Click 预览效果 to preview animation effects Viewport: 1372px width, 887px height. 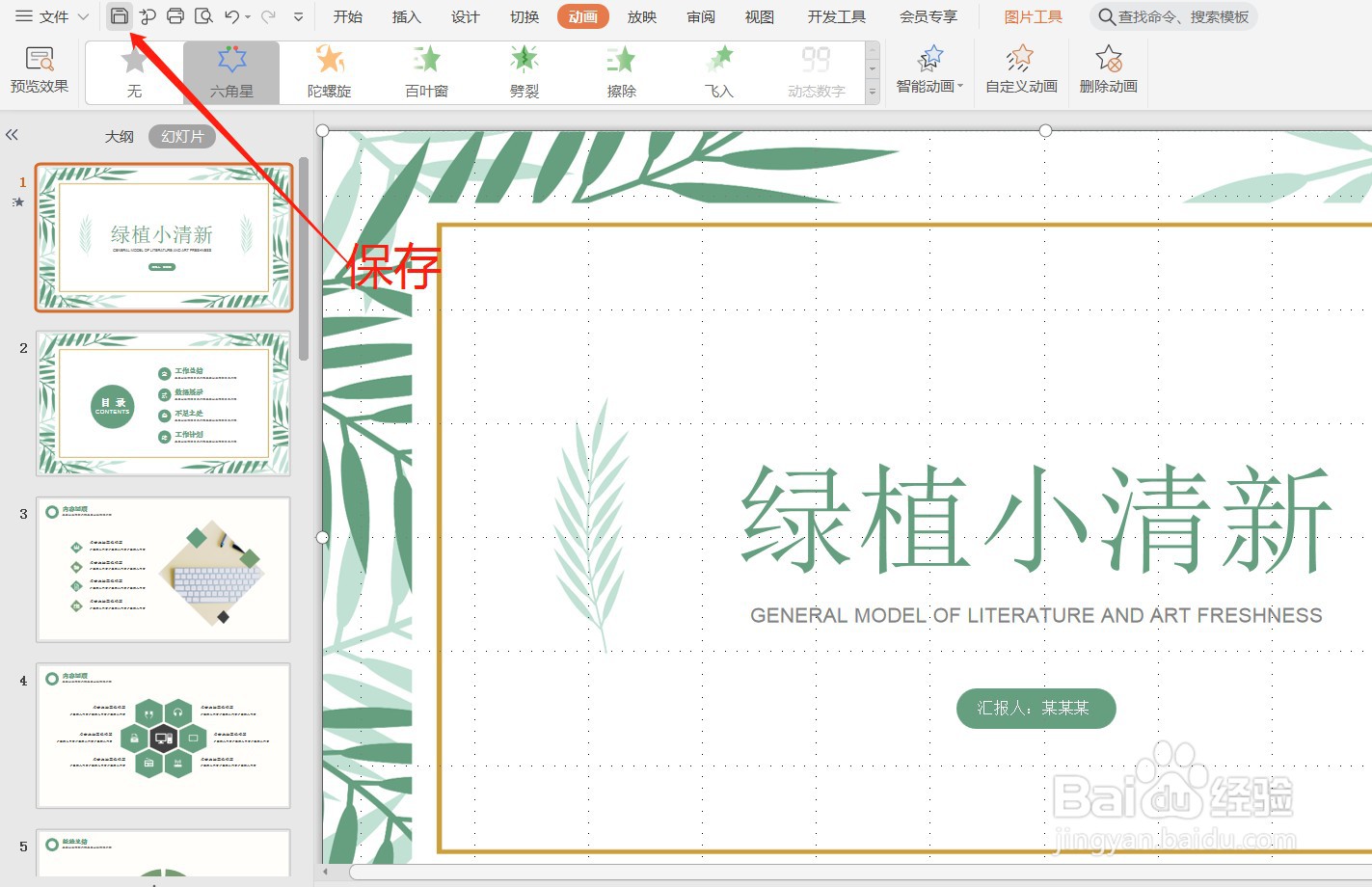39,67
